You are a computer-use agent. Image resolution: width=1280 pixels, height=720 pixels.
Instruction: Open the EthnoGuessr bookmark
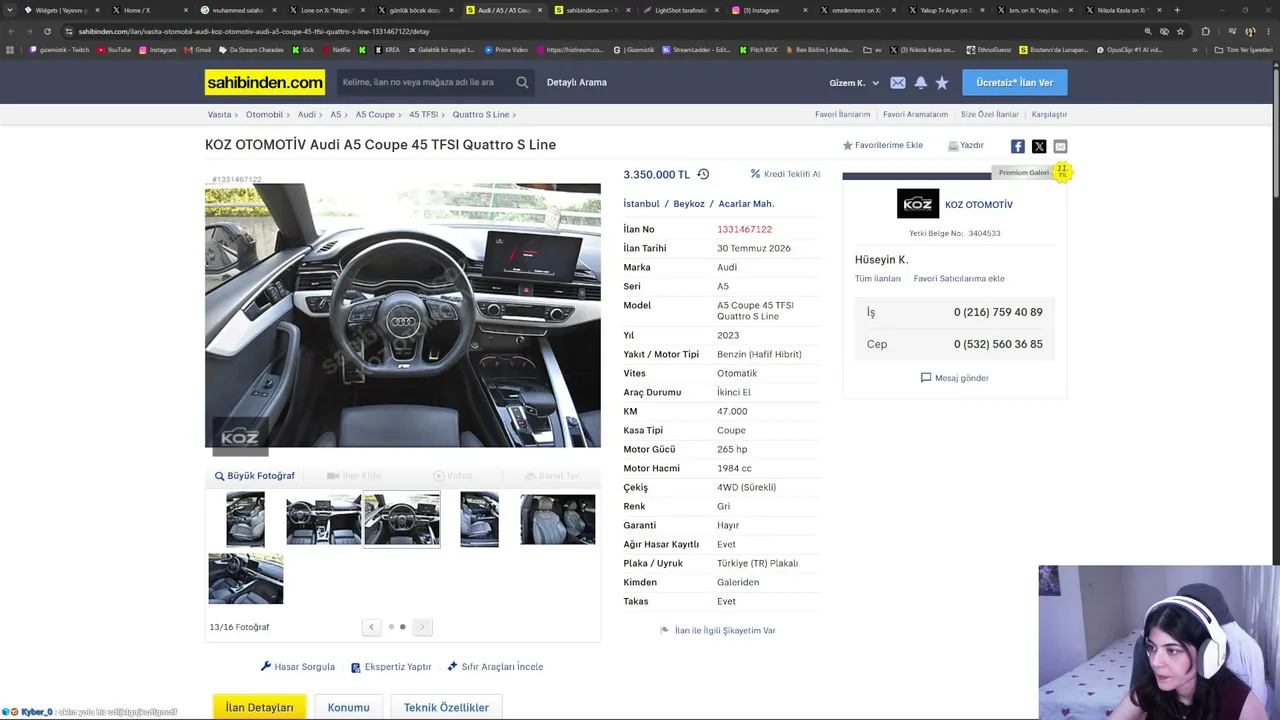[988, 50]
